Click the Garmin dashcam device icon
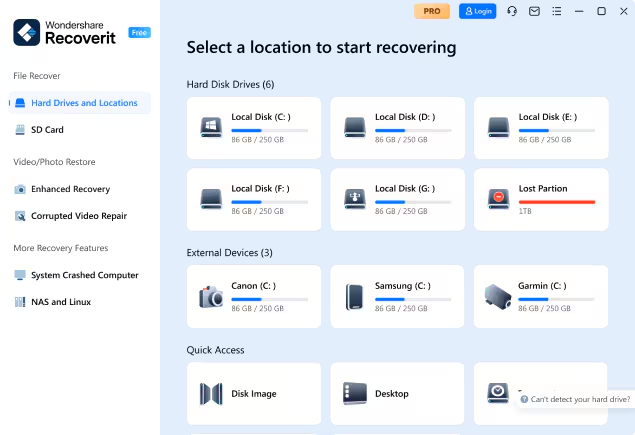Image resolution: width=635 pixels, height=435 pixels. coord(498,296)
